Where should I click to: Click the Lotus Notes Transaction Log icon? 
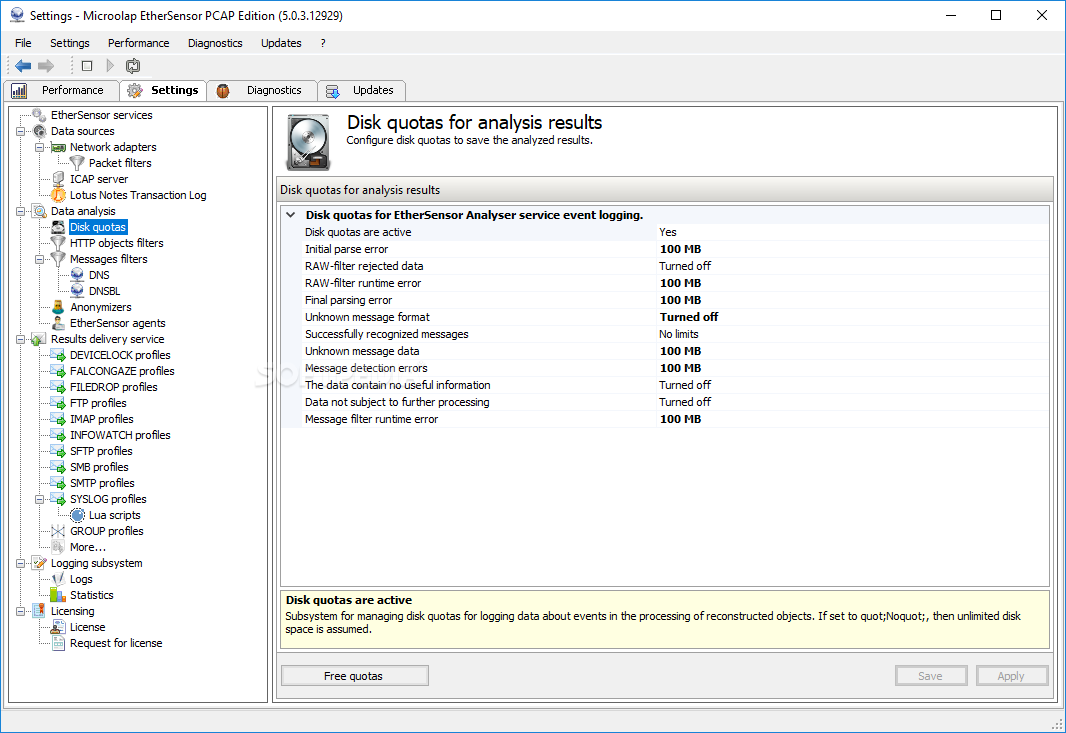point(58,195)
